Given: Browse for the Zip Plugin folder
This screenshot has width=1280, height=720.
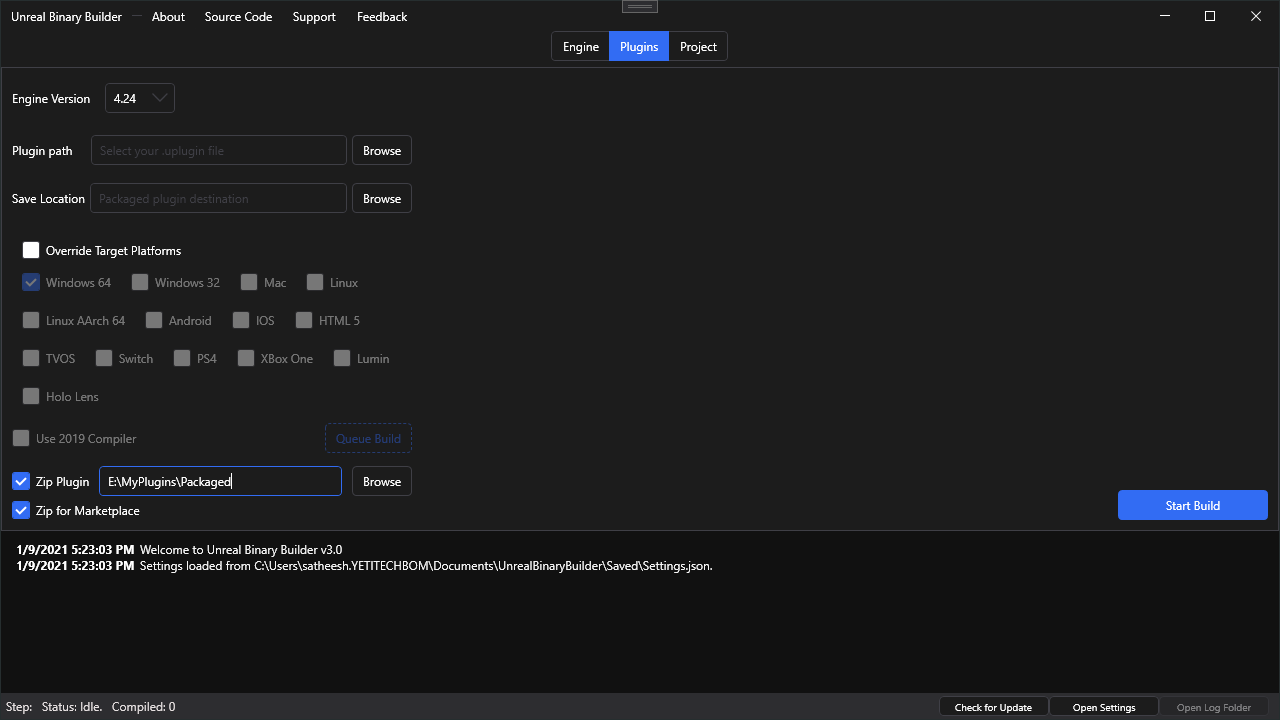Looking at the screenshot, I should point(382,481).
